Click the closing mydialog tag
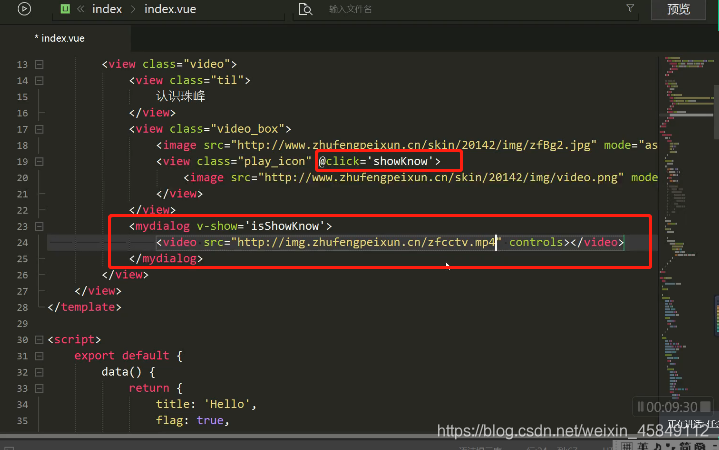The image size is (719, 450). pos(166,259)
